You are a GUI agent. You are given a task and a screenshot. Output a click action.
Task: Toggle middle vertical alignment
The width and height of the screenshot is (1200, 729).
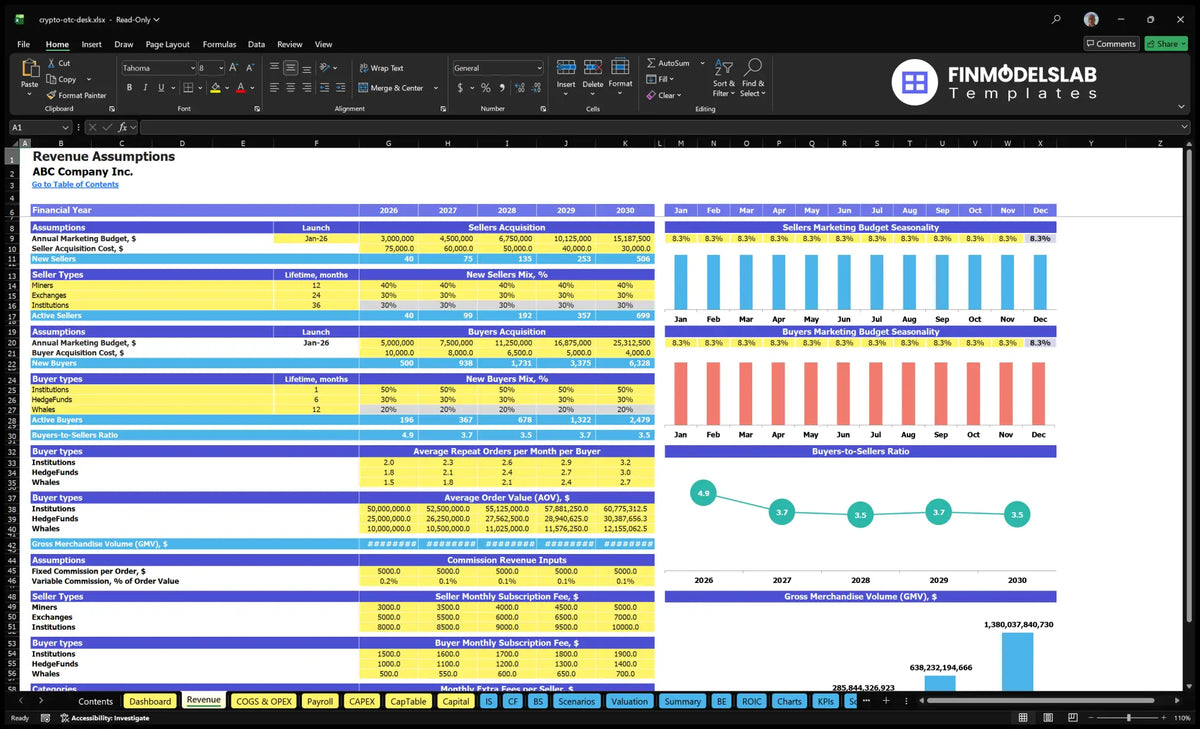[x=291, y=68]
